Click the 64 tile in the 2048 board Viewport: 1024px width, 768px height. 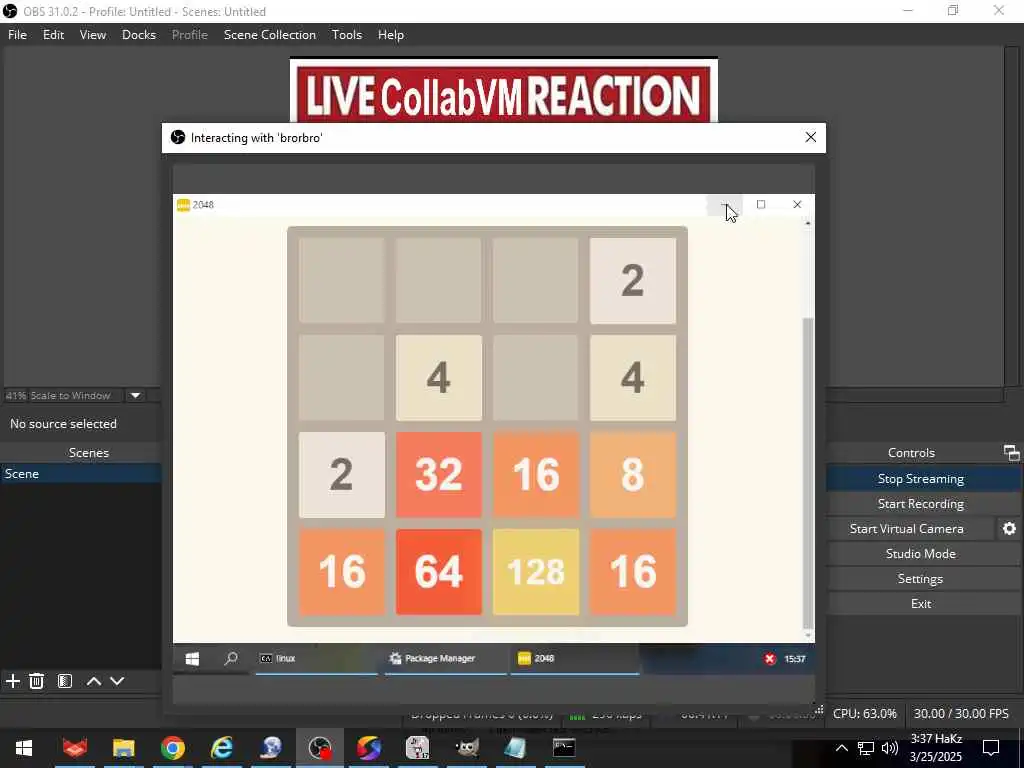point(438,571)
